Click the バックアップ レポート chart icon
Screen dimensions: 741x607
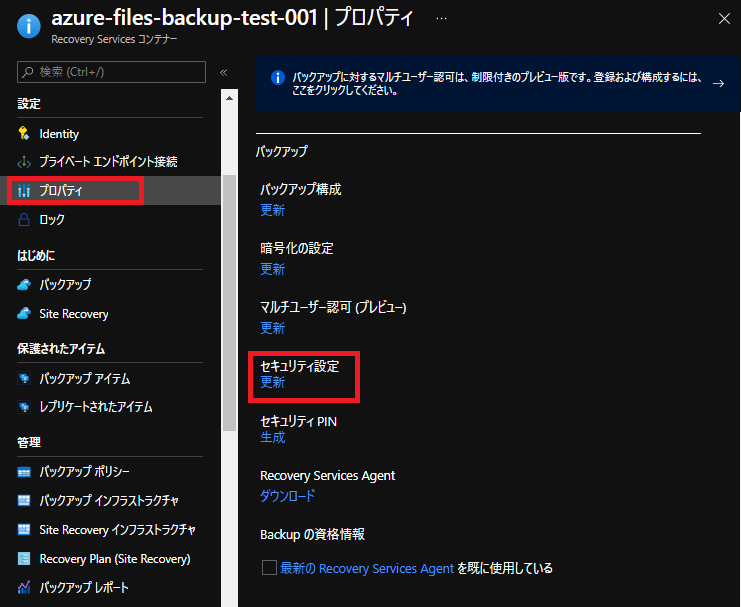[24, 587]
